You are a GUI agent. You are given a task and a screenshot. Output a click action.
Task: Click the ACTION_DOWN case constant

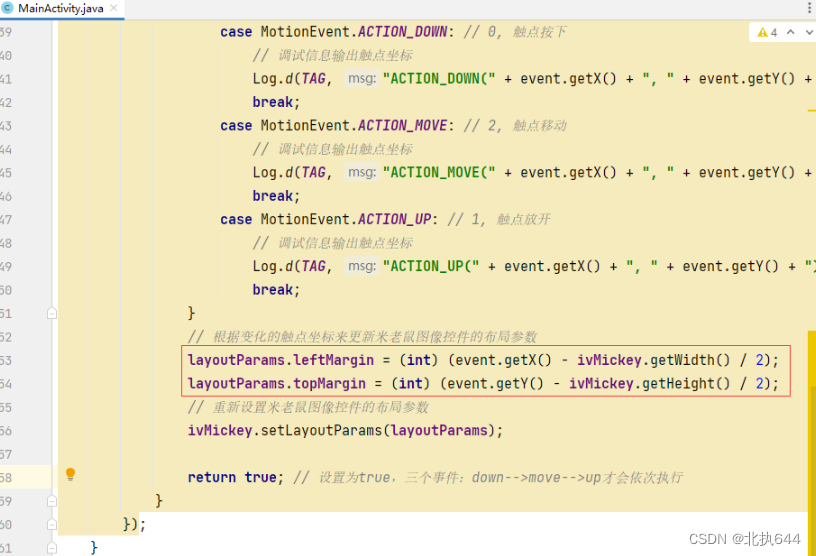[x=402, y=32]
